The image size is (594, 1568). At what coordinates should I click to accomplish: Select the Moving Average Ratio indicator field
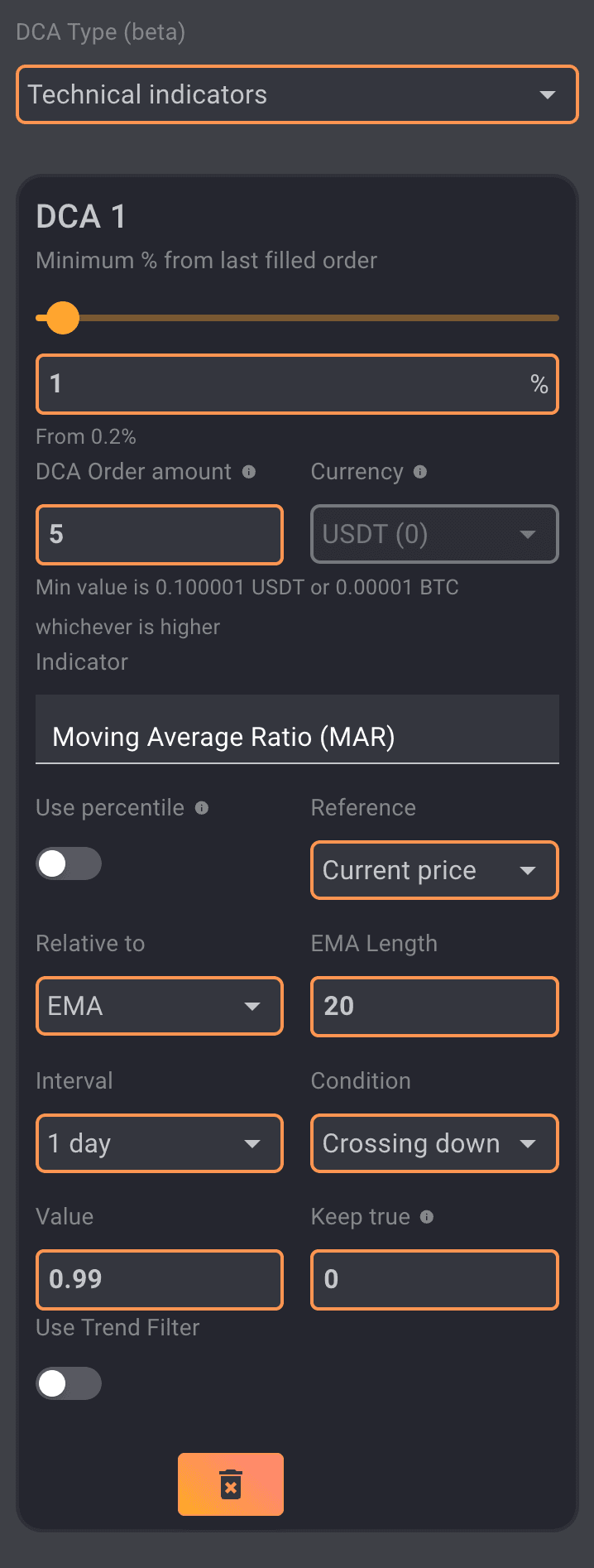(x=297, y=737)
